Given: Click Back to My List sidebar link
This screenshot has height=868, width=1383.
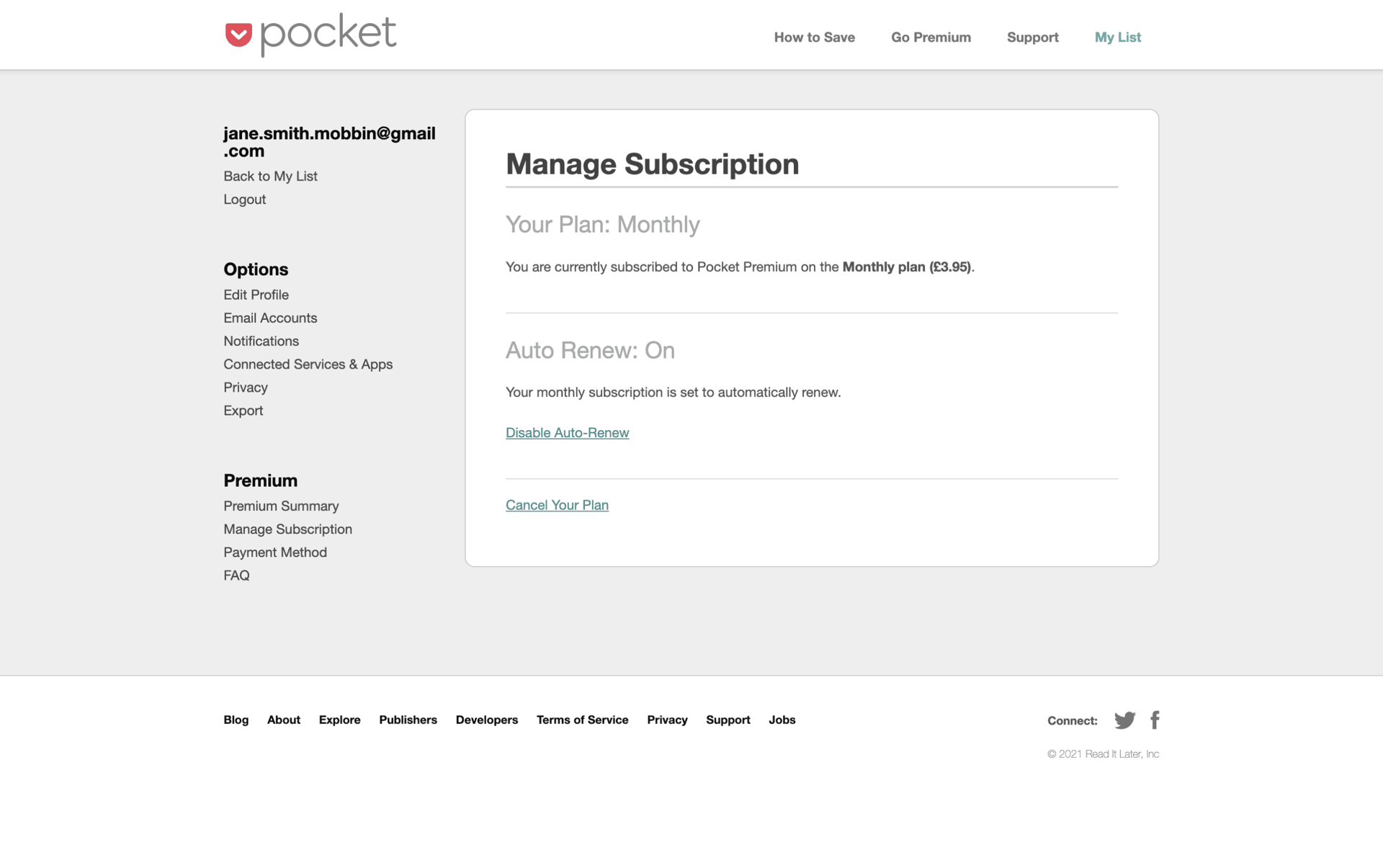Looking at the screenshot, I should [270, 176].
